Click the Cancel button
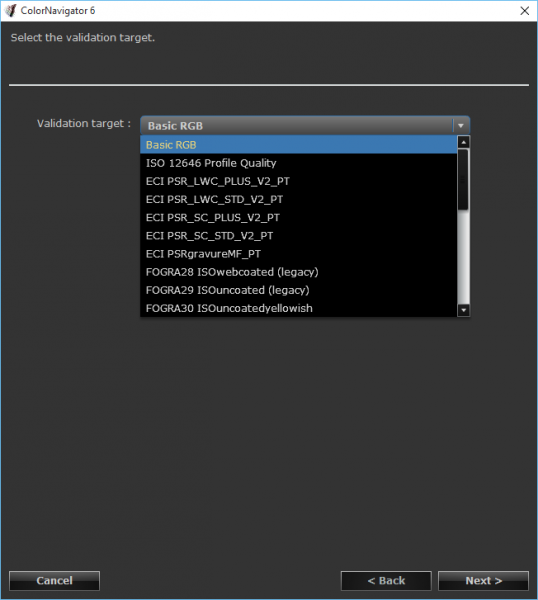 [54, 580]
